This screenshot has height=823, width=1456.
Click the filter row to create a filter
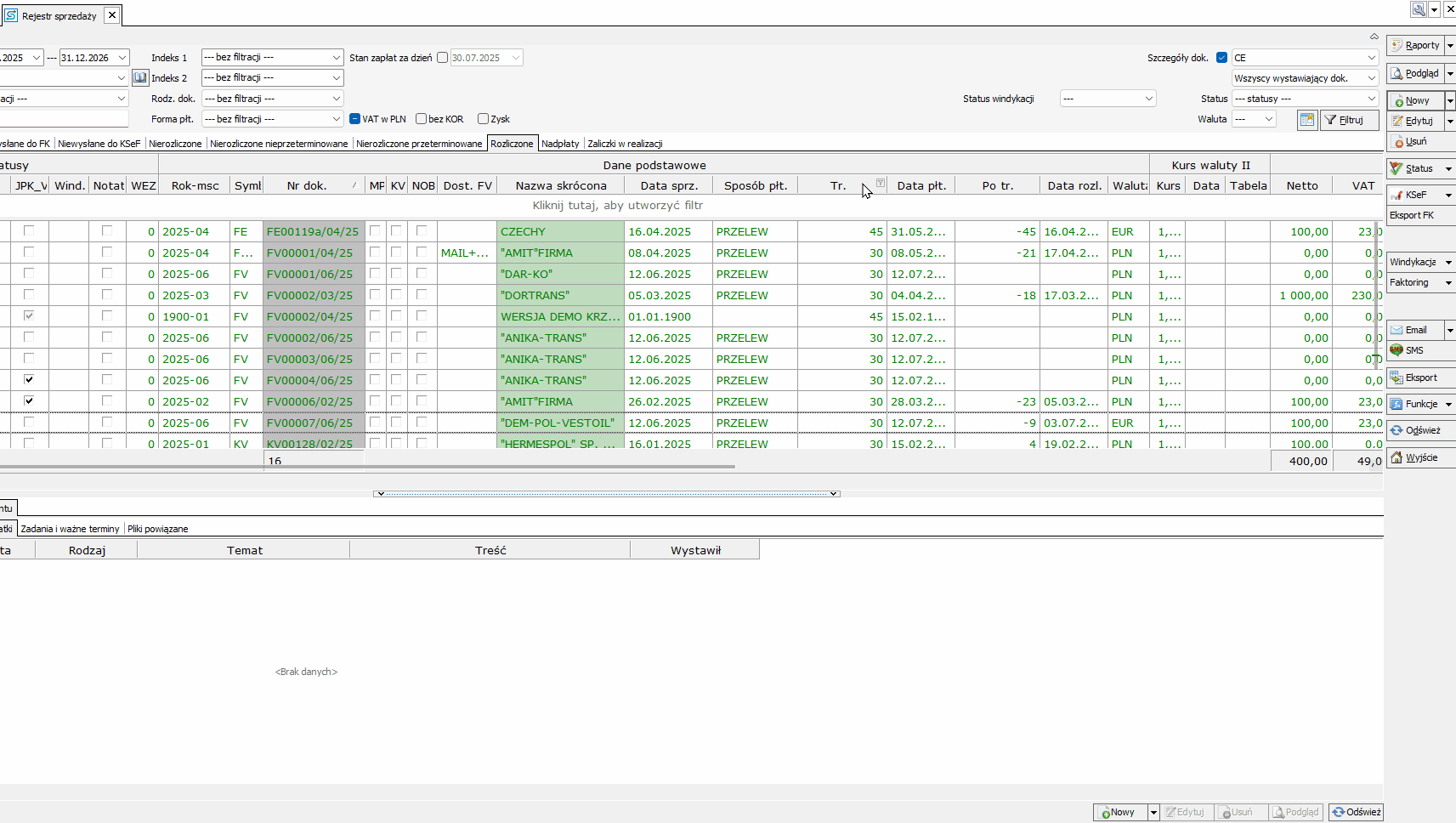(x=617, y=206)
